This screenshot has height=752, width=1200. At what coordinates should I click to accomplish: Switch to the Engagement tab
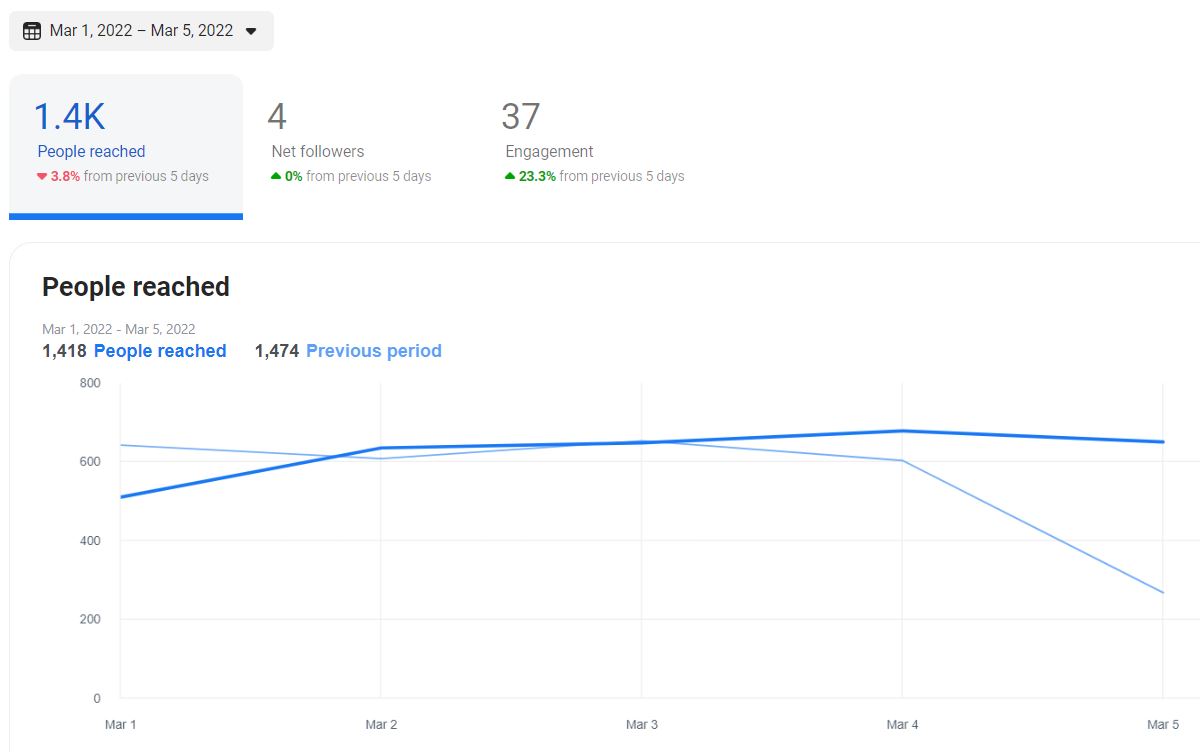click(x=594, y=146)
